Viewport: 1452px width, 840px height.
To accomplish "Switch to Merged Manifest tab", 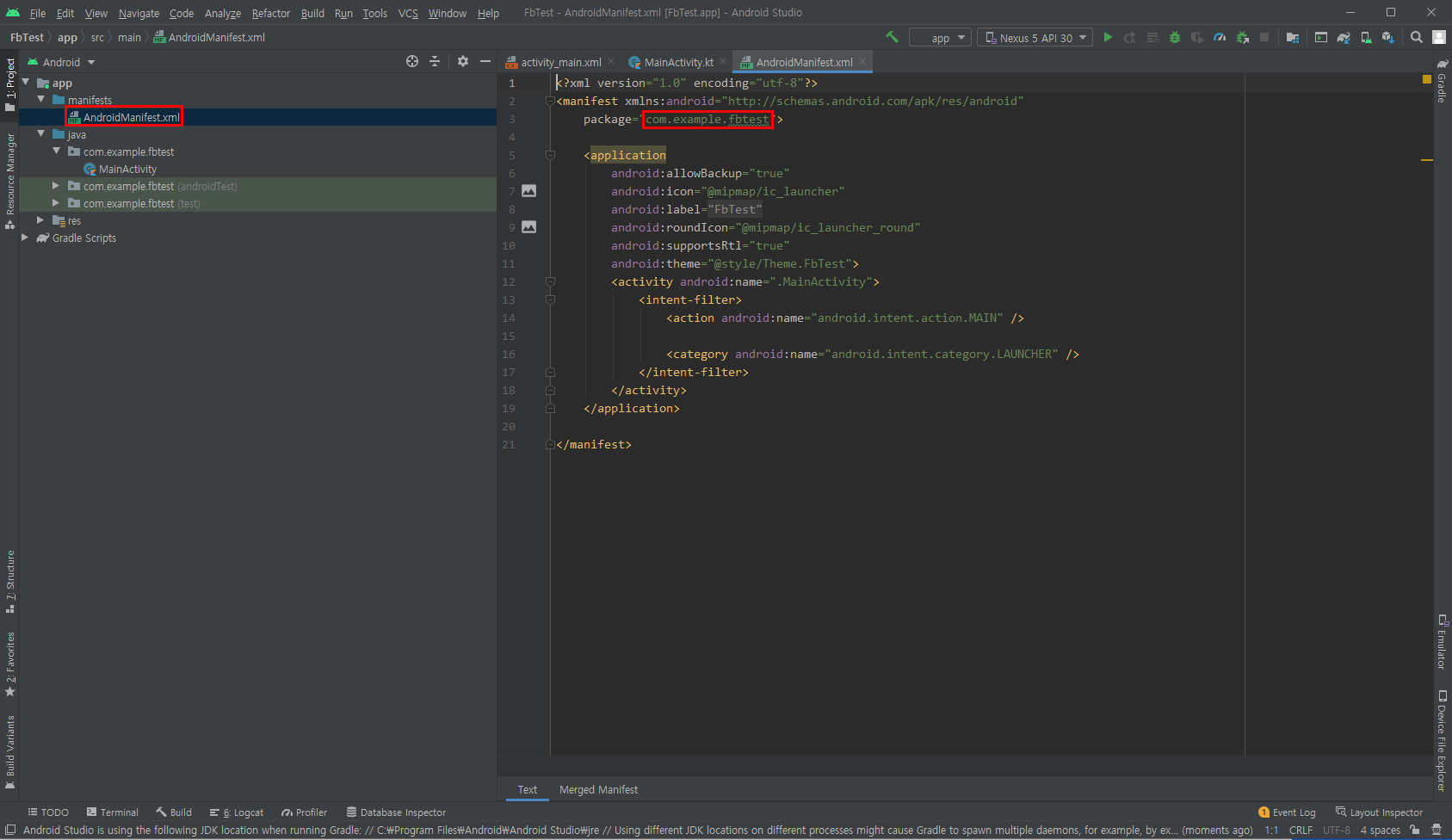I will click(x=598, y=789).
